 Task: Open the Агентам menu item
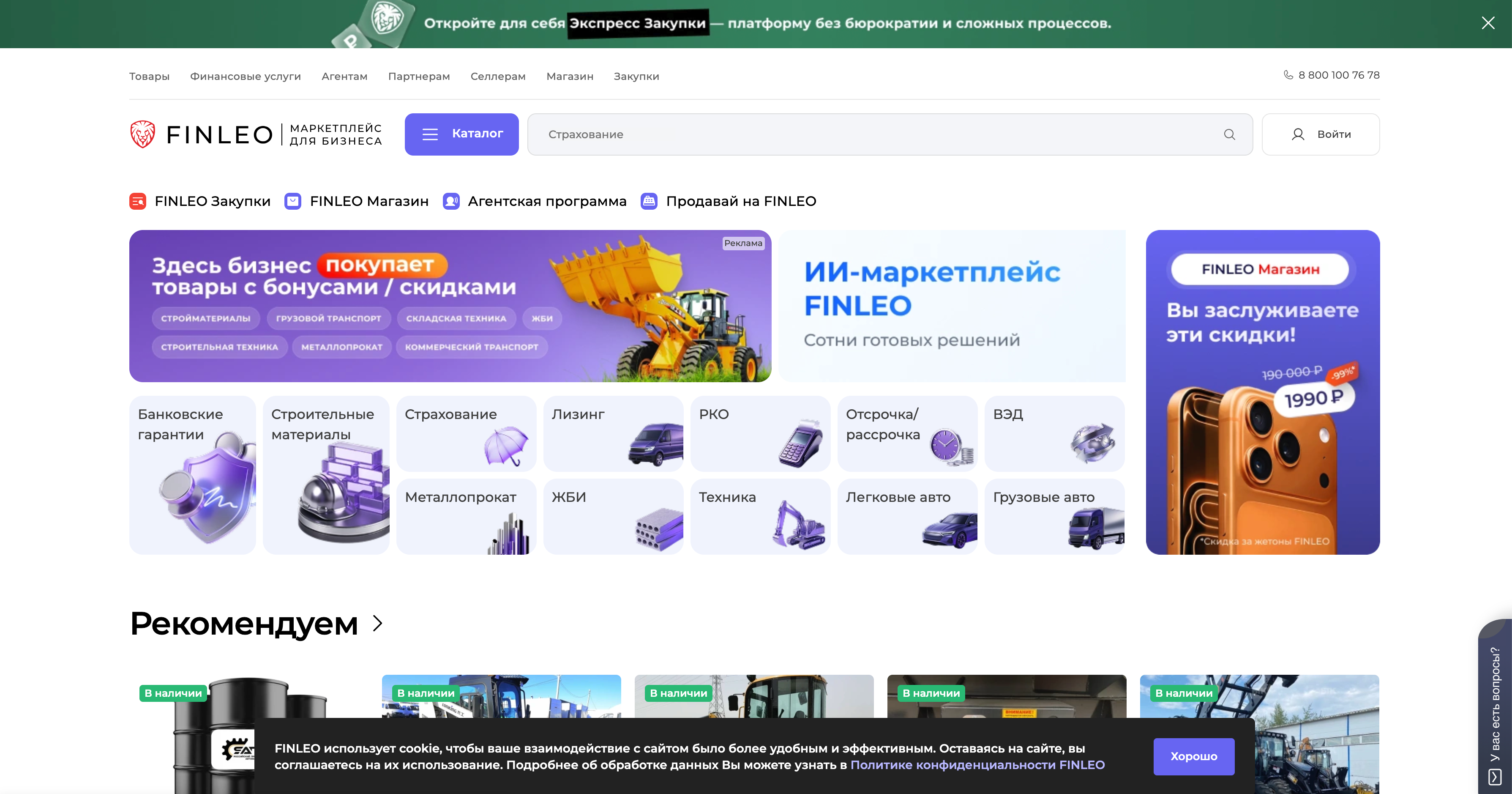point(344,77)
